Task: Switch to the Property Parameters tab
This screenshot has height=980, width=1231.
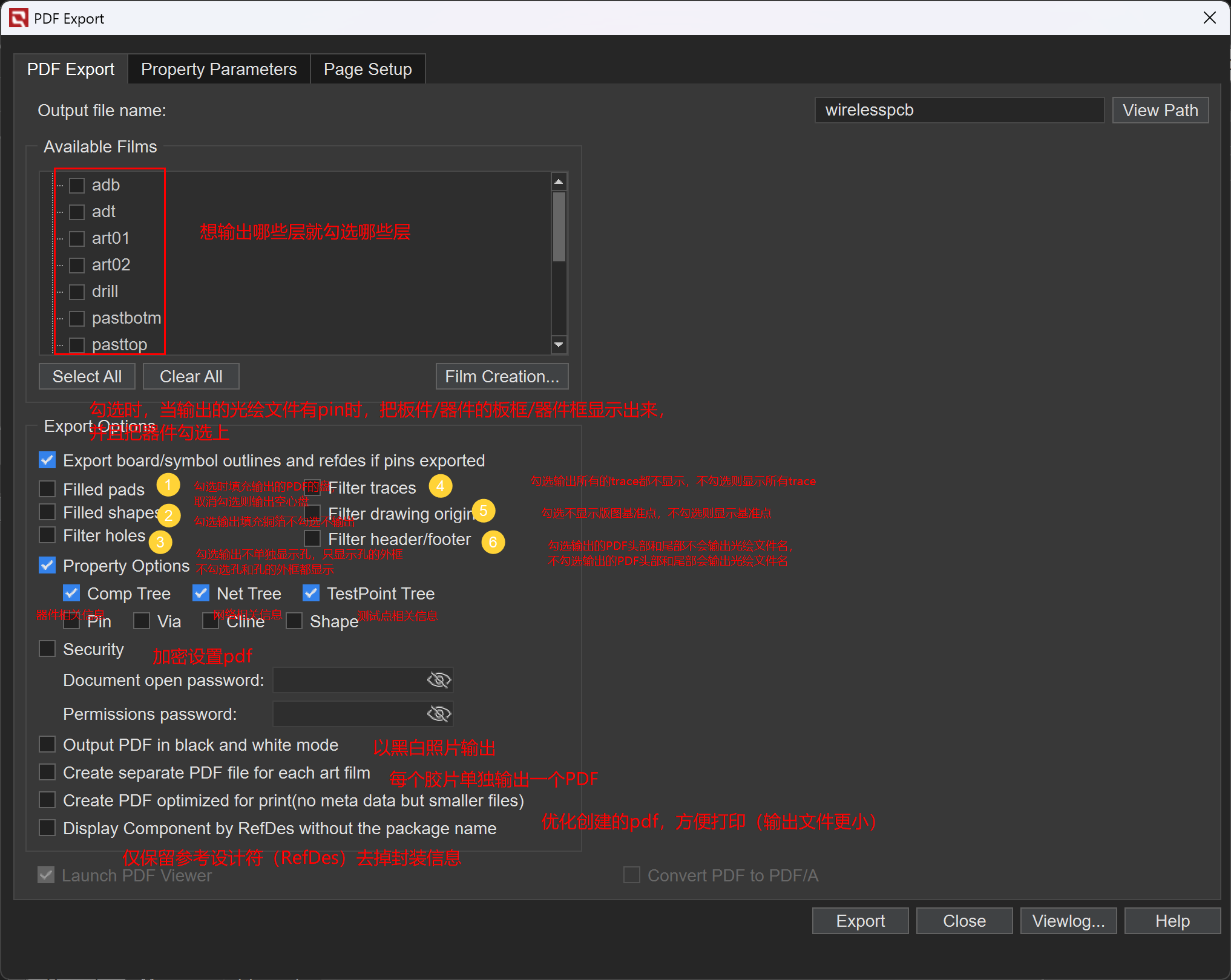Action: pos(218,69)
